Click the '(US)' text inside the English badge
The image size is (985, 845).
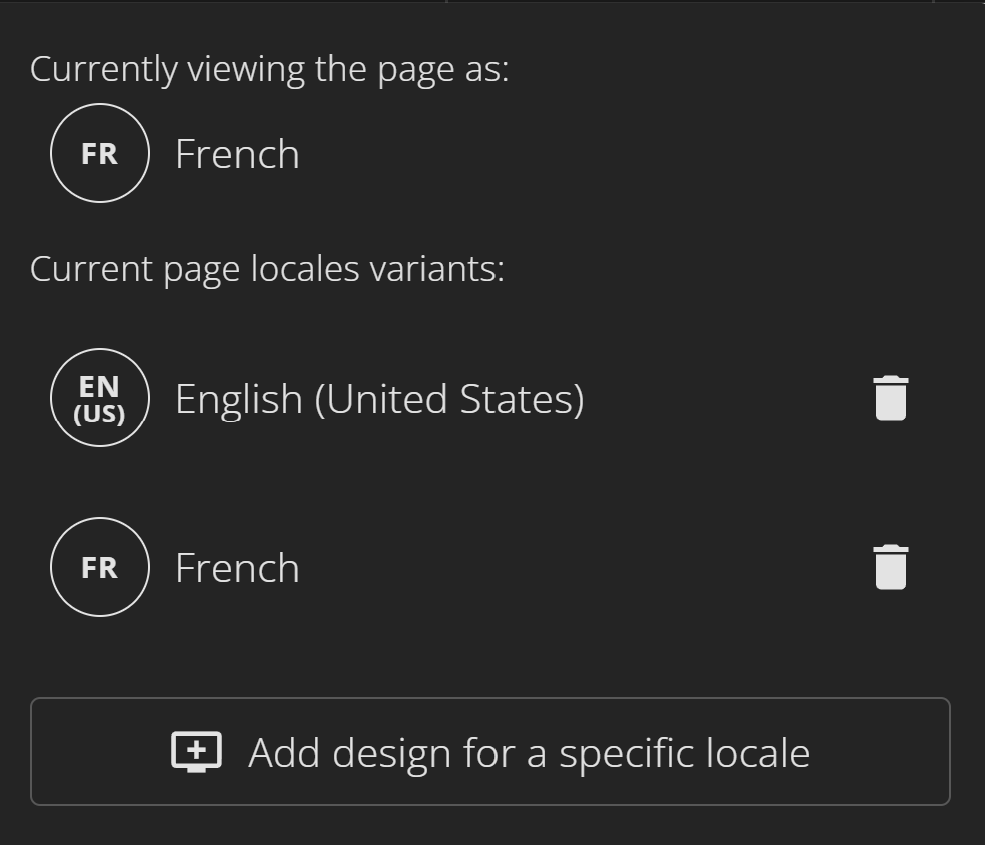click(100, 413)
